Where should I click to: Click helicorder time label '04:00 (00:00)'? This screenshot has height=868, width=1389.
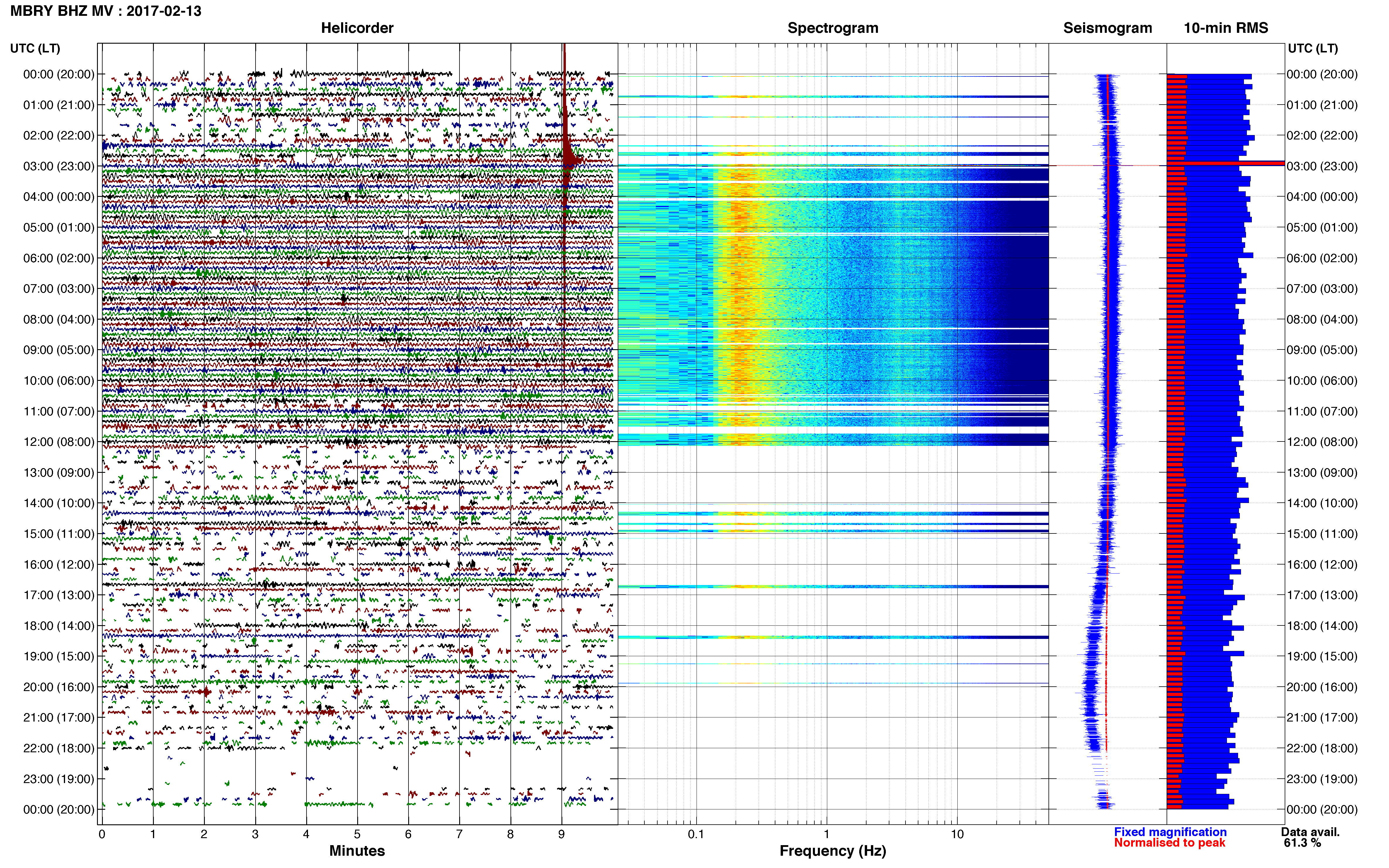59,197
